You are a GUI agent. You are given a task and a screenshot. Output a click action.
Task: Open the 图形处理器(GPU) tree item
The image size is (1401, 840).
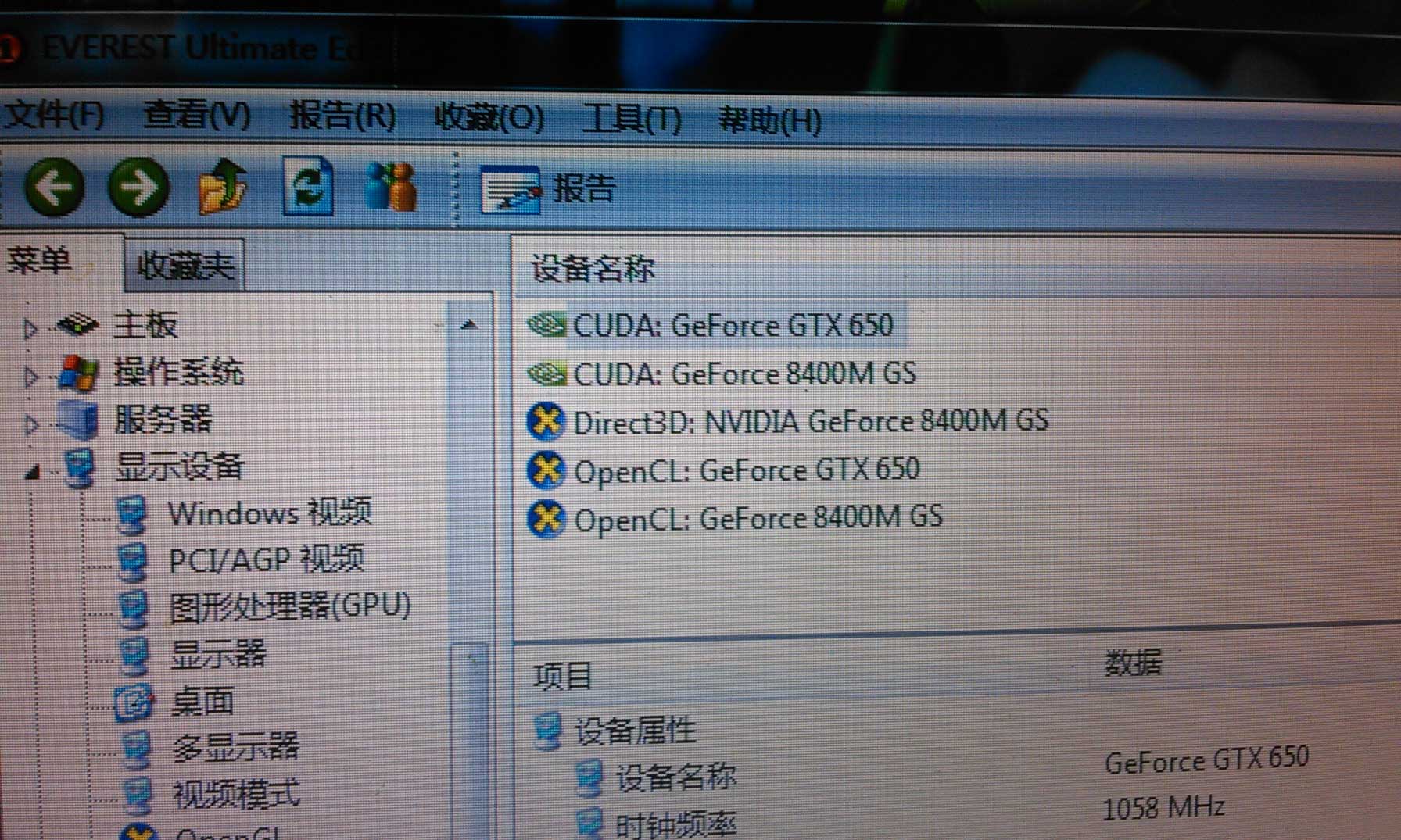pyautogui.click(x=290, y=606)
